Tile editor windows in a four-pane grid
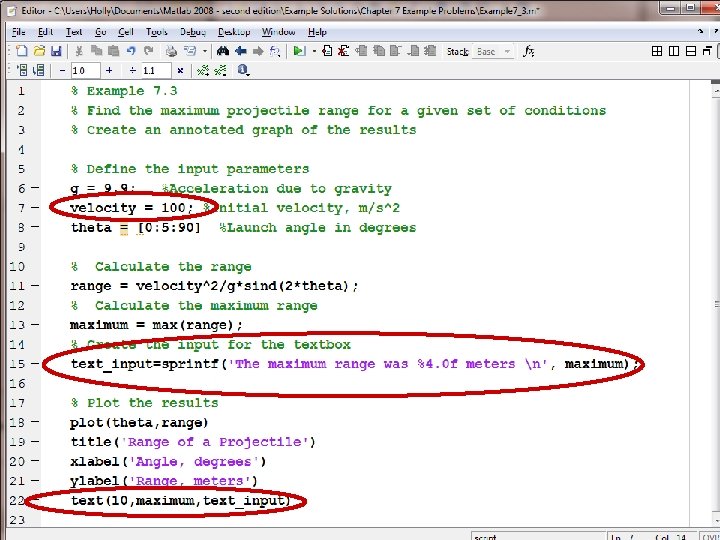 tap(657, 51)
